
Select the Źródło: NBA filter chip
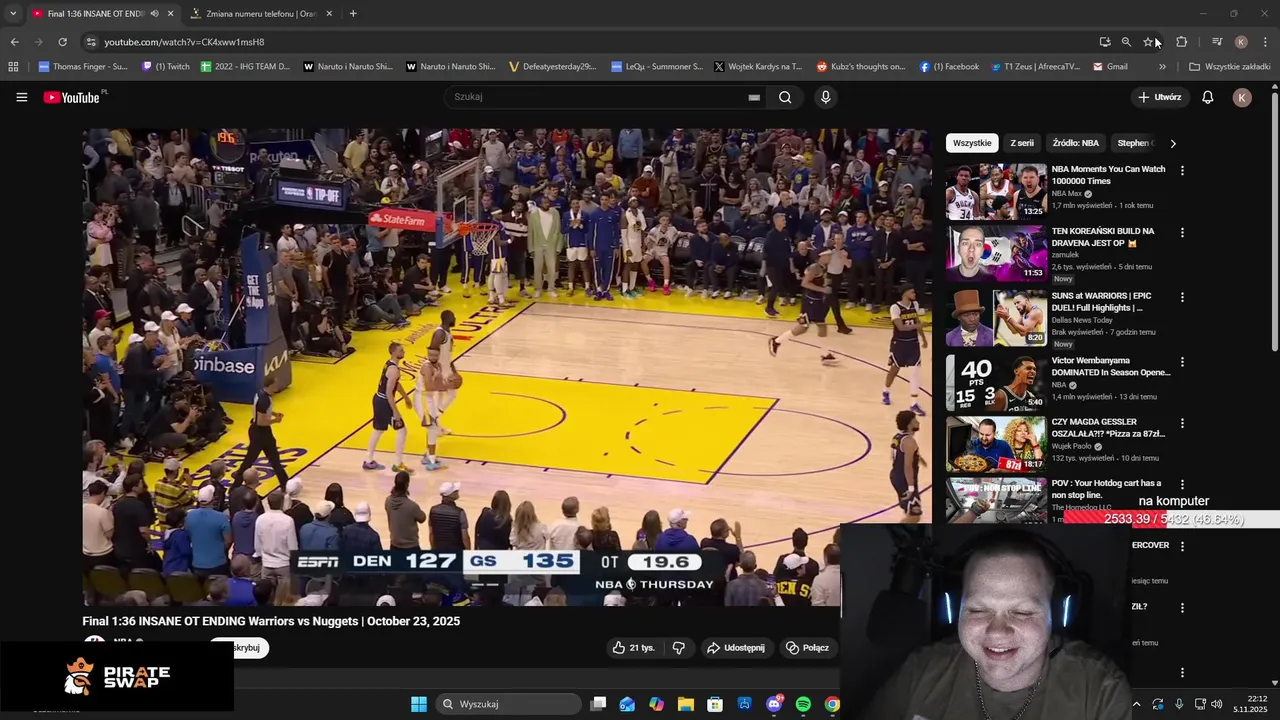pos(1076,143)
